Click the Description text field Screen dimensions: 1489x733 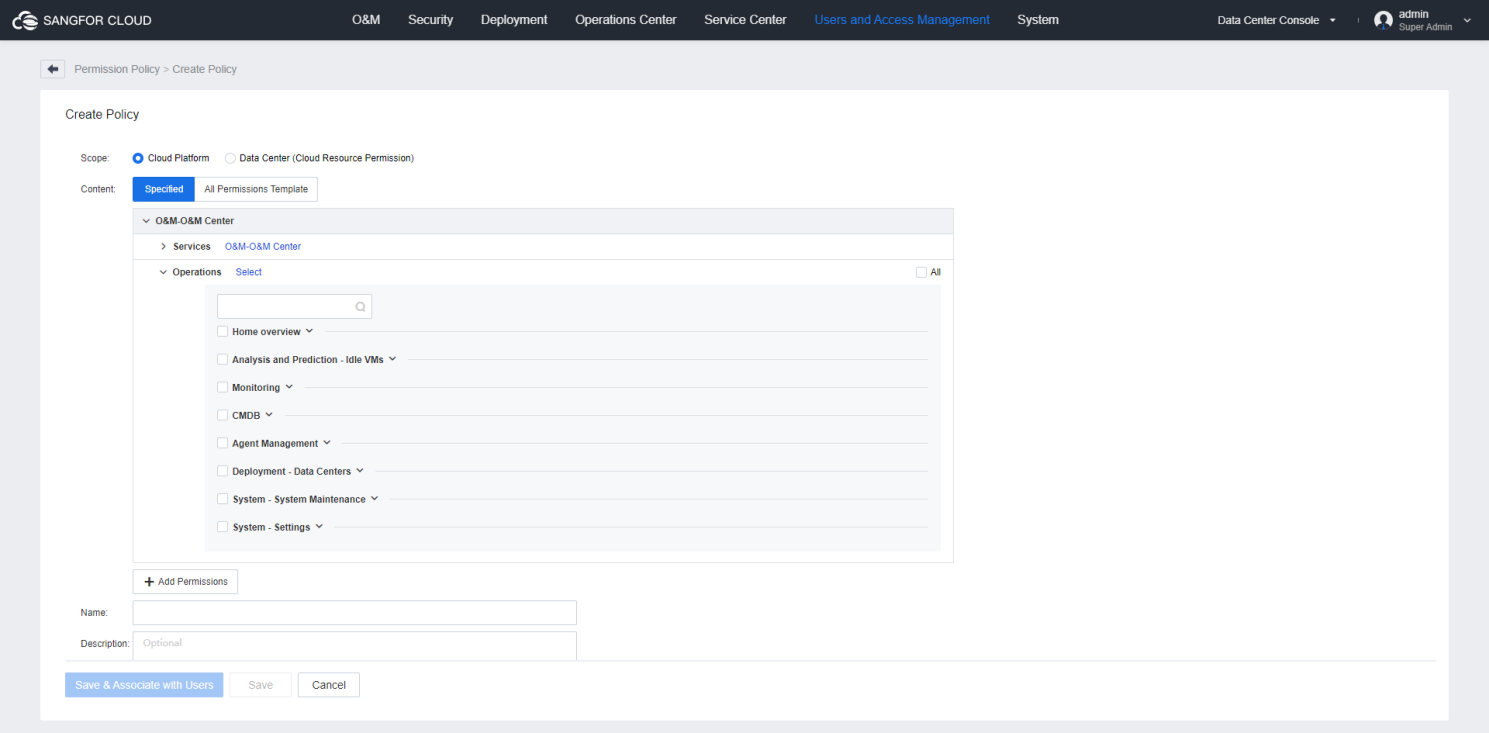coord(355,645)
